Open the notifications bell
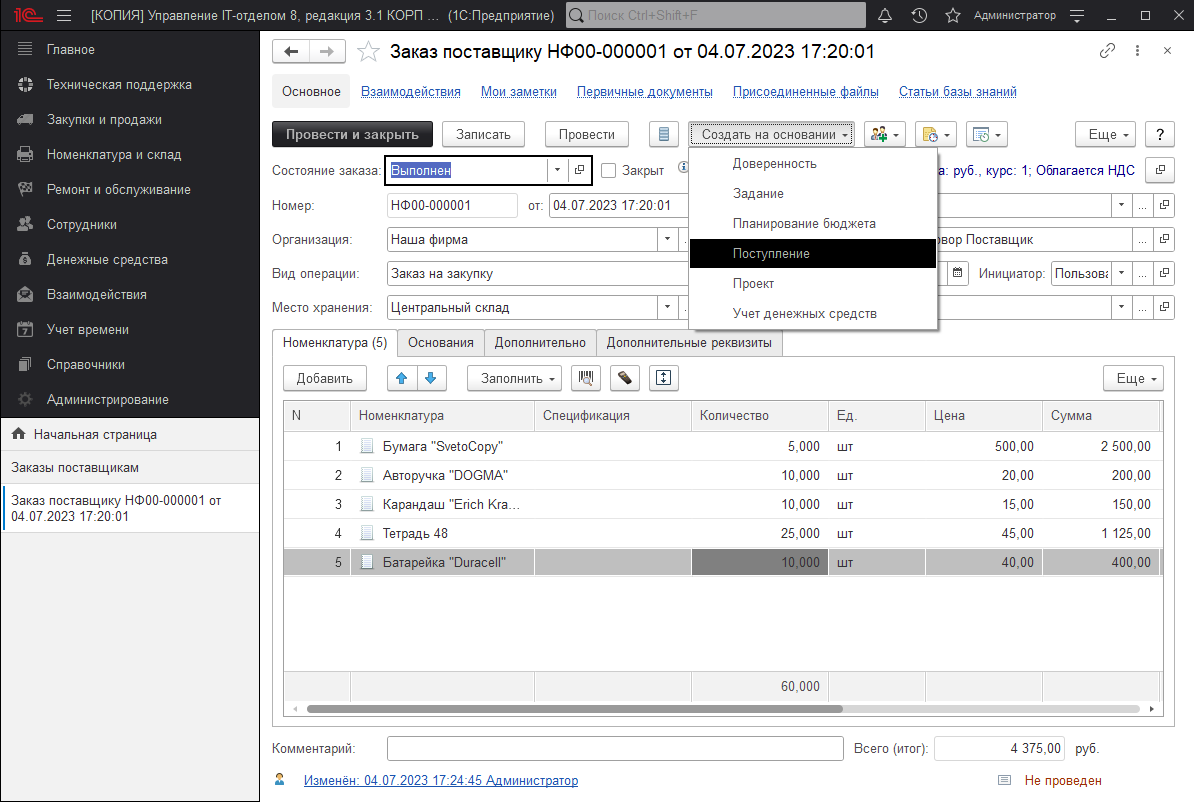 pos(885,16)
